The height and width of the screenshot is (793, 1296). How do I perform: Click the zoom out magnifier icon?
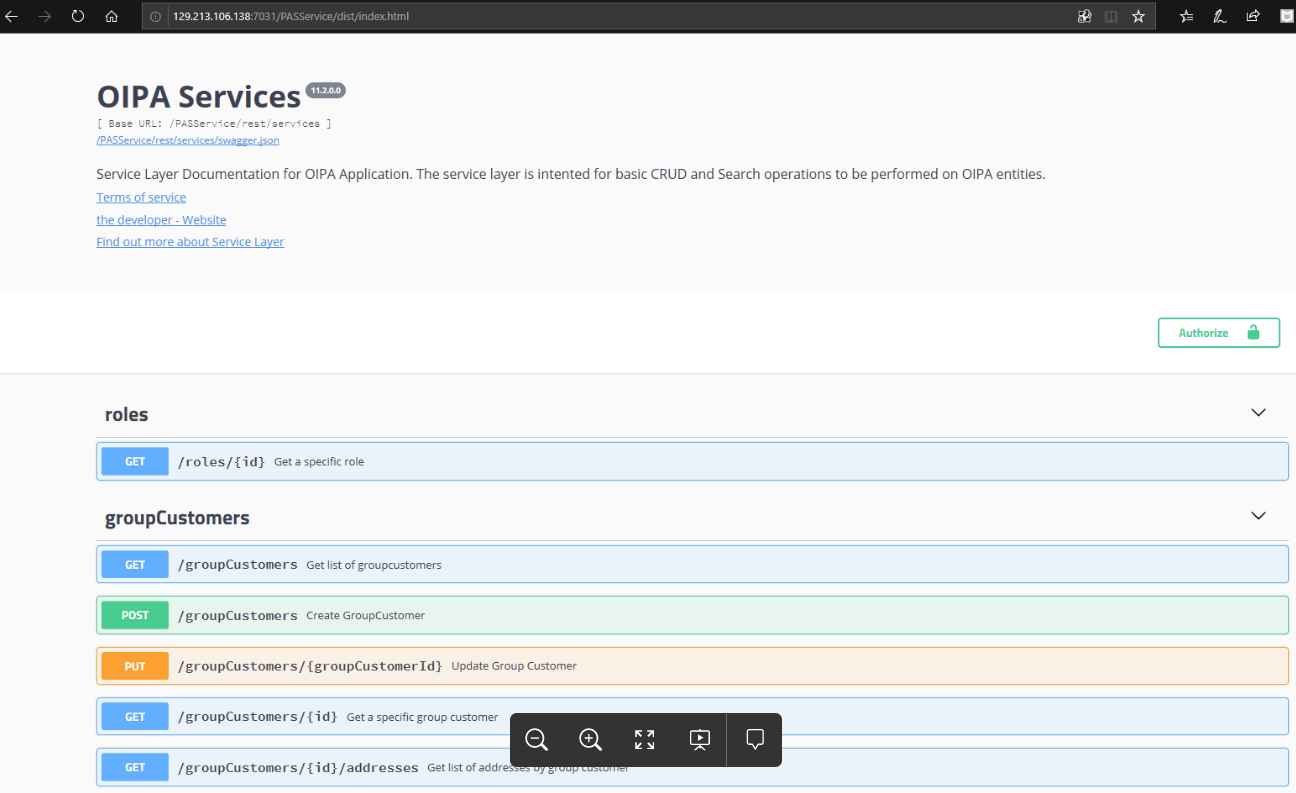[x=537, y=740]
